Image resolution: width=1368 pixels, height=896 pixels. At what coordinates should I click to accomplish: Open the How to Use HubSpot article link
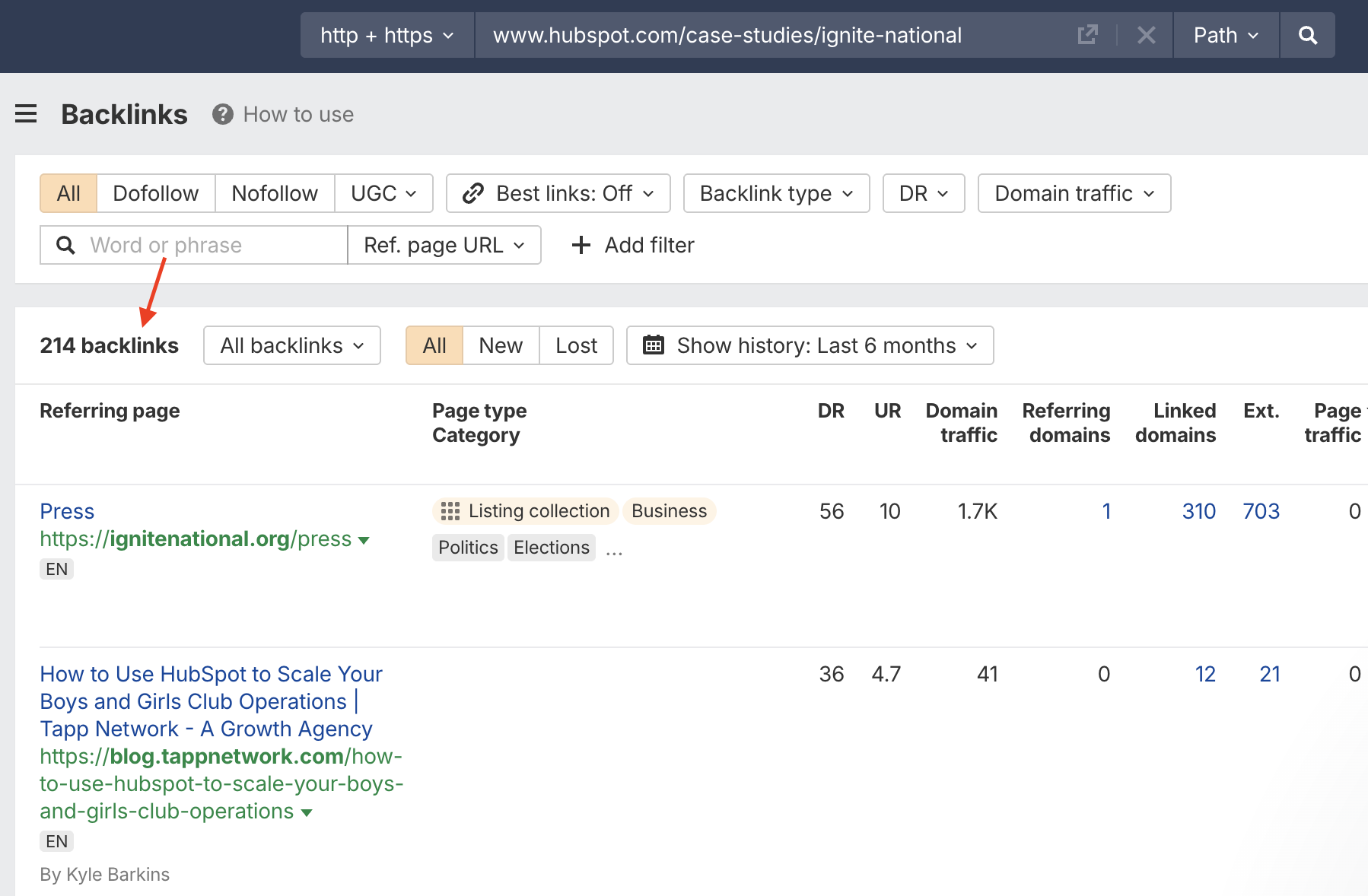tap(211, 701)
